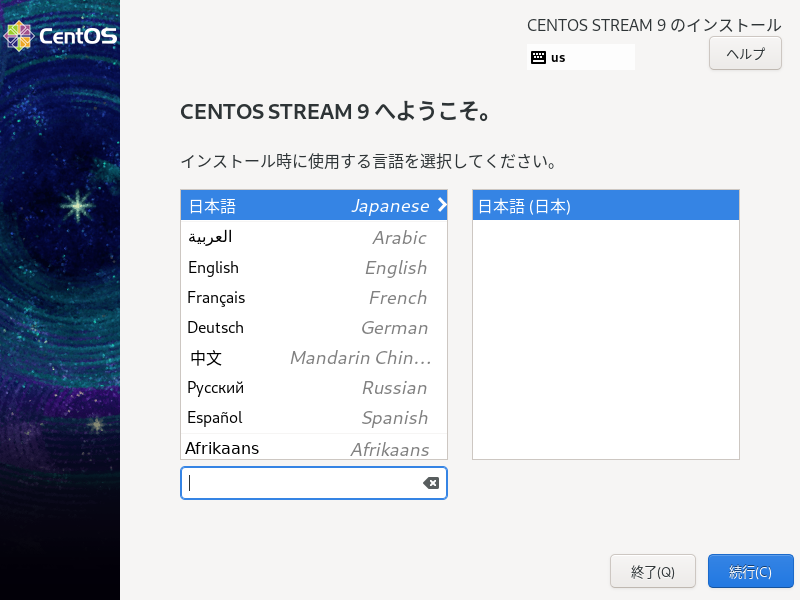Click empty area of locale list panel
Screen dimensions: 800x600
tap(606, 339)
